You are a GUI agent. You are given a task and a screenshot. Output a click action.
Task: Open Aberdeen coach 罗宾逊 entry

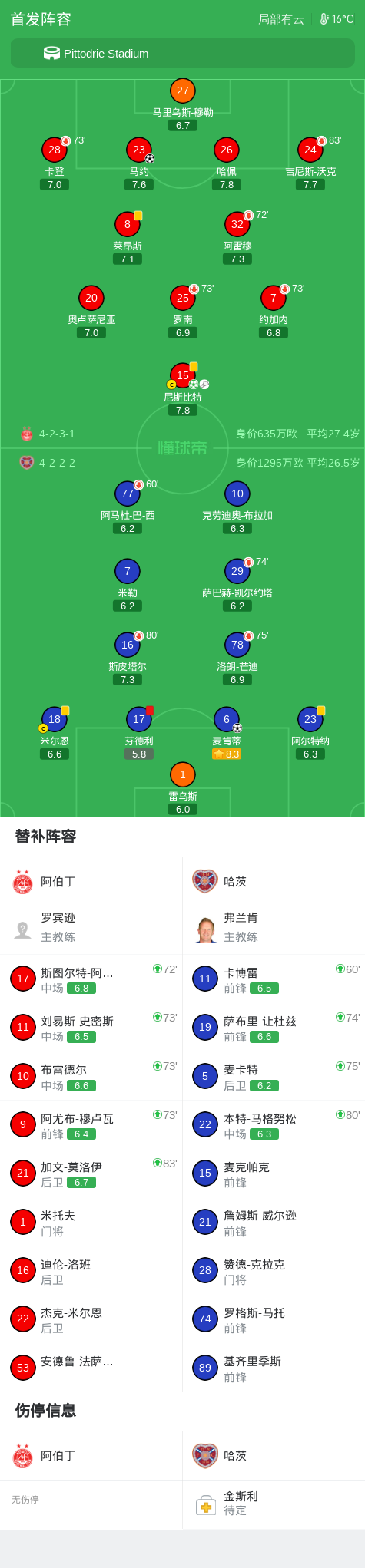click(x=91, y=927)
